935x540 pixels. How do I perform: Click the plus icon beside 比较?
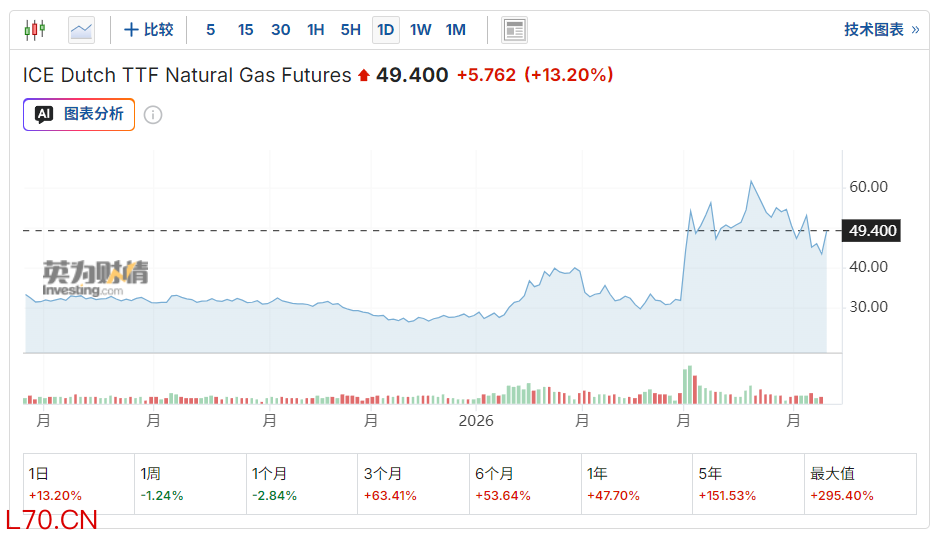tap(131, 30)
